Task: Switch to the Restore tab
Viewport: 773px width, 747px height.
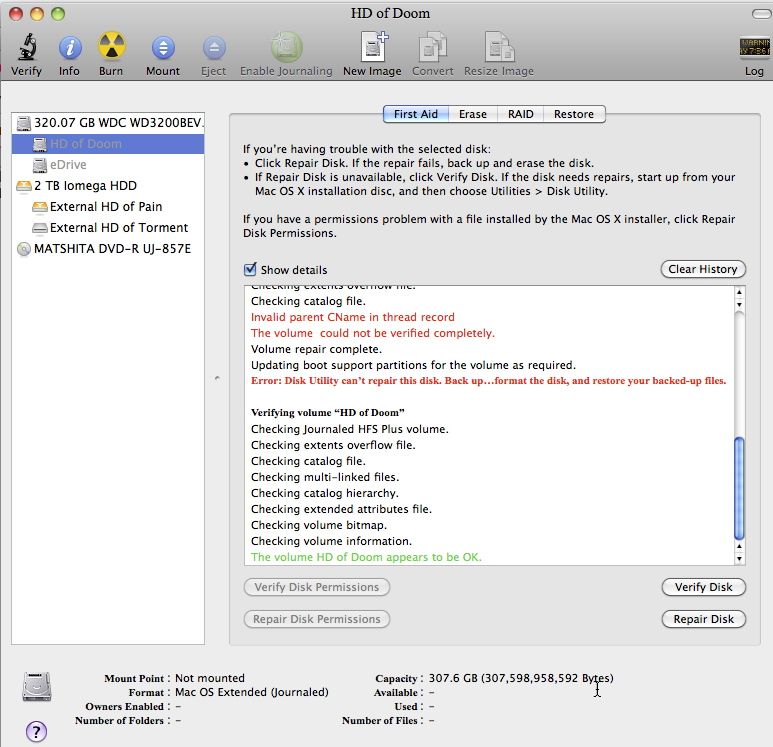Action: tap(574, 114)
